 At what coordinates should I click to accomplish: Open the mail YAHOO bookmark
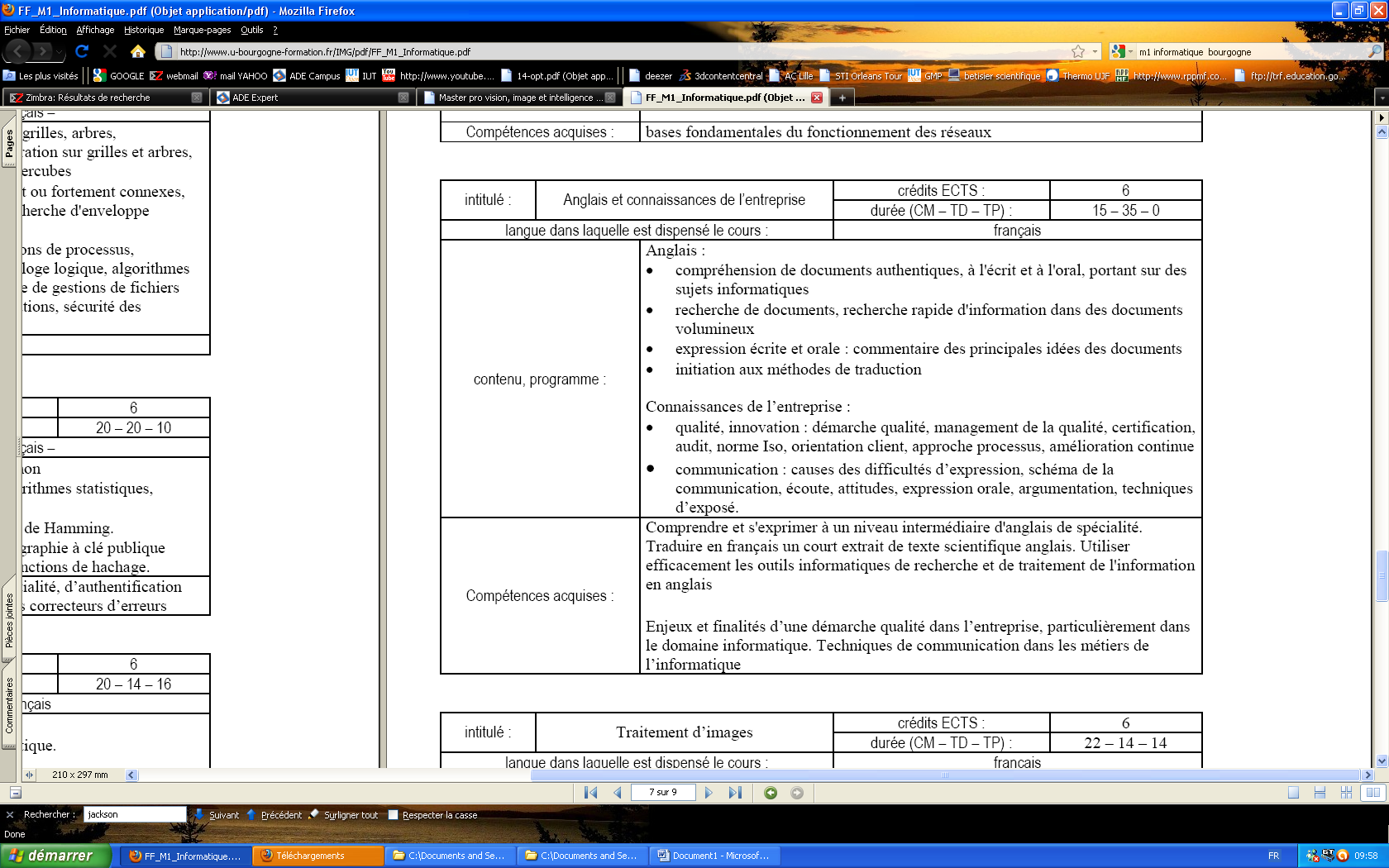[x=236, y=75]
